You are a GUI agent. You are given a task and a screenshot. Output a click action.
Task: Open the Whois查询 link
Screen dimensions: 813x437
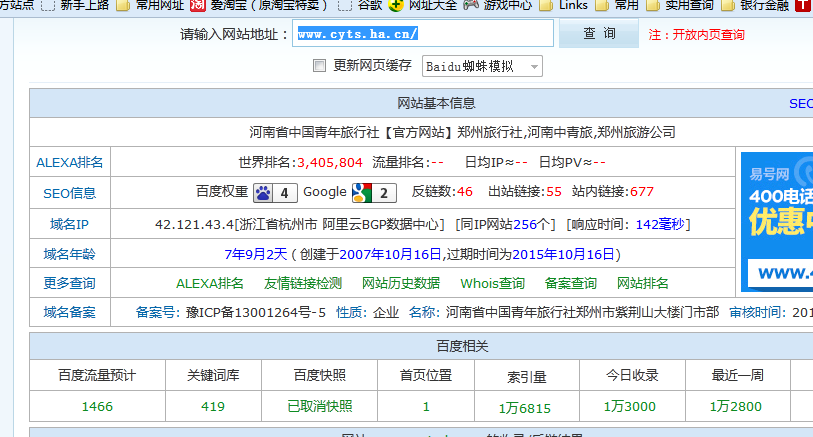pyautogui.click(x=492, y=283)
